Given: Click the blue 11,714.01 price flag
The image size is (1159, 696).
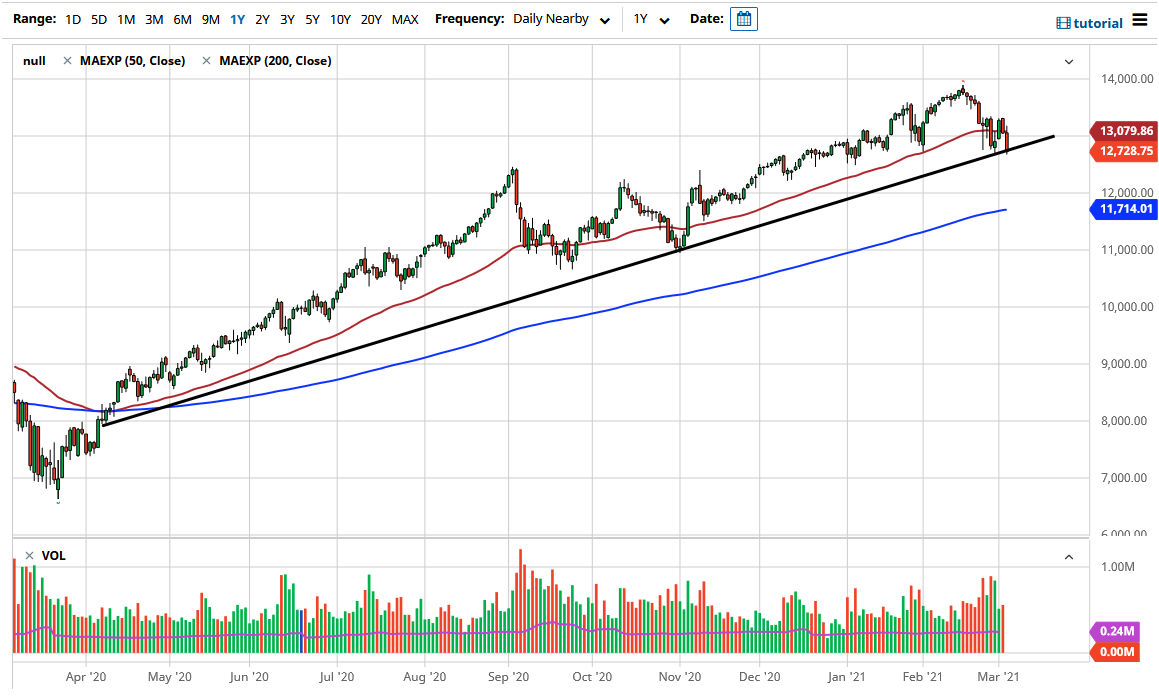Looking at the screenshot, I should (1124, 209).
